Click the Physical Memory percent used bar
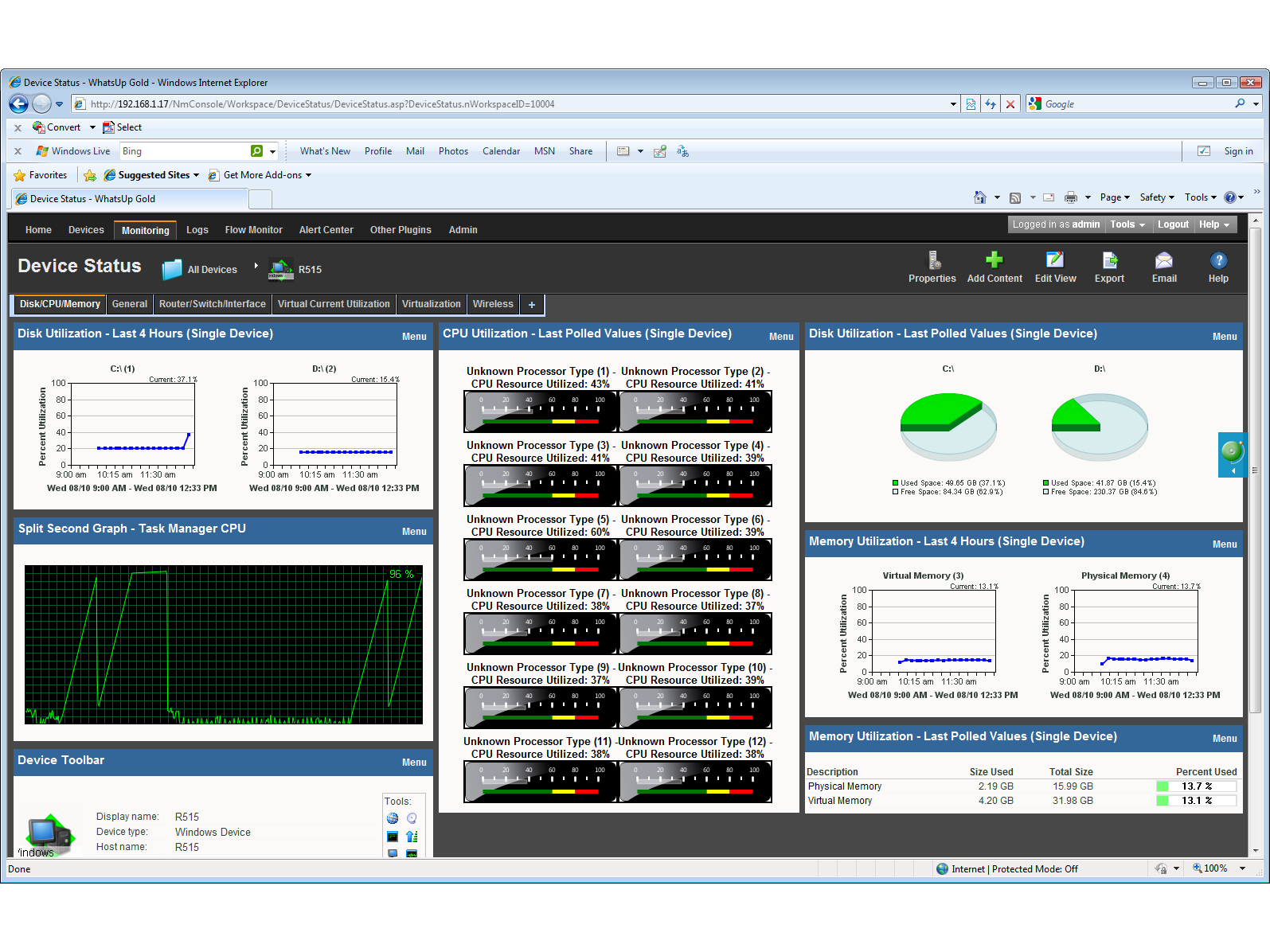 pyautogui.click(x=1197, y=786)
